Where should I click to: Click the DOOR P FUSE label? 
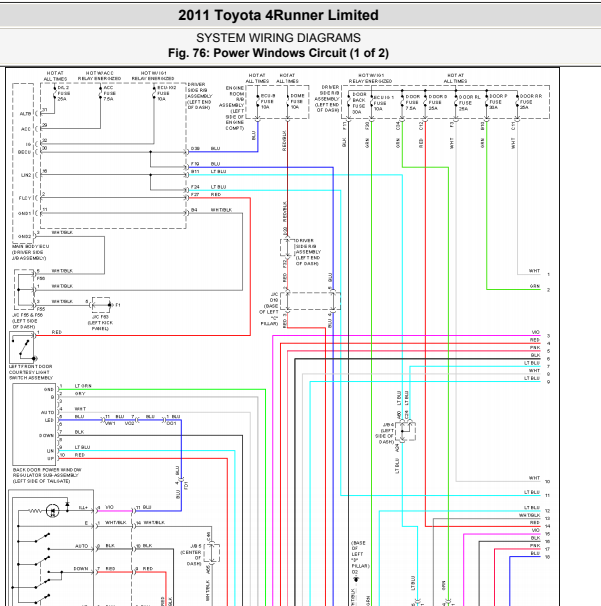(498, 101)
